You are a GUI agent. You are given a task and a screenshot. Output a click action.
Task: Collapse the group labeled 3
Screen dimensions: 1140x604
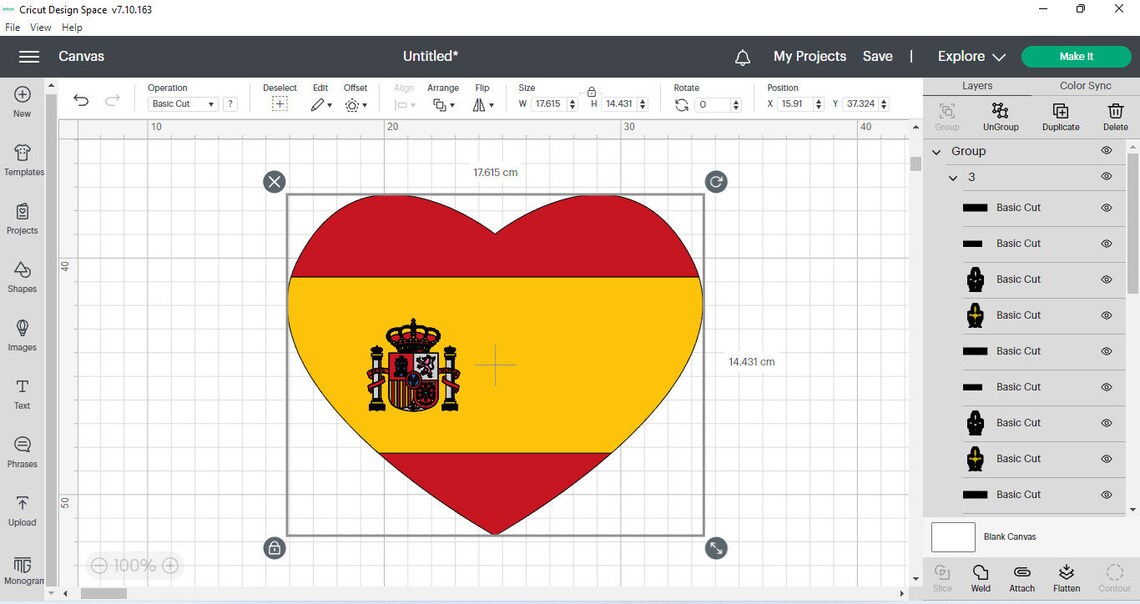tap(952, 177)
